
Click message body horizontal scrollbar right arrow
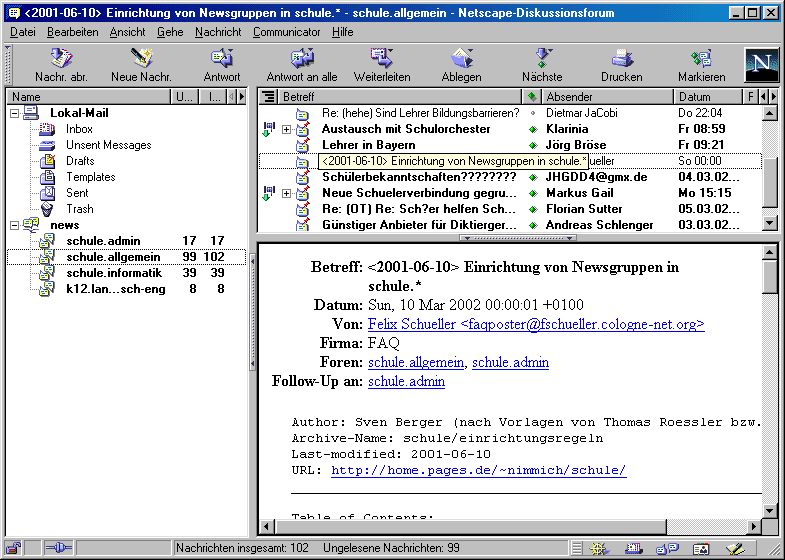[754, 526]
